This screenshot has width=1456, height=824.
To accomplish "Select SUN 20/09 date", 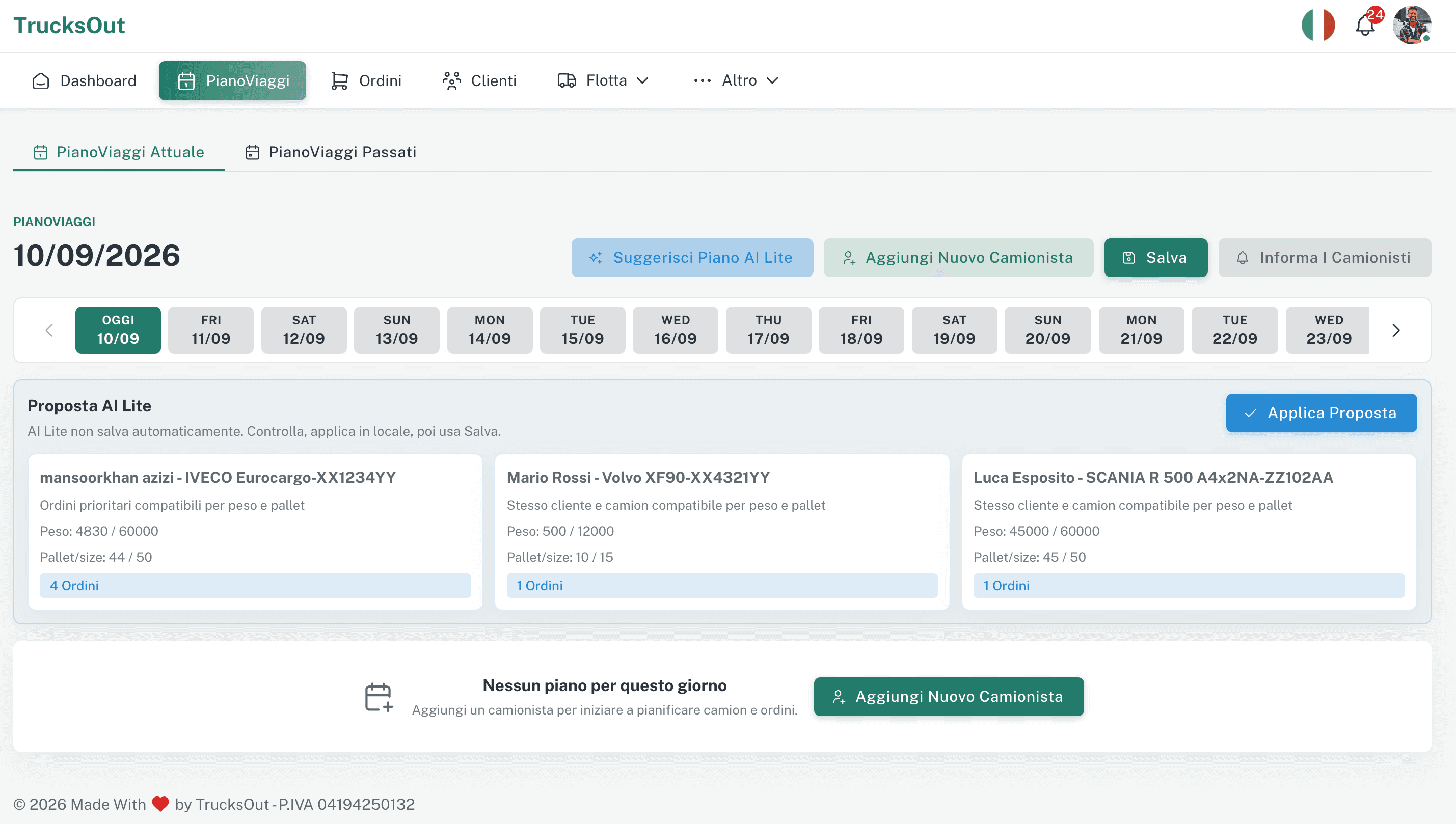I will [1048, 330].
